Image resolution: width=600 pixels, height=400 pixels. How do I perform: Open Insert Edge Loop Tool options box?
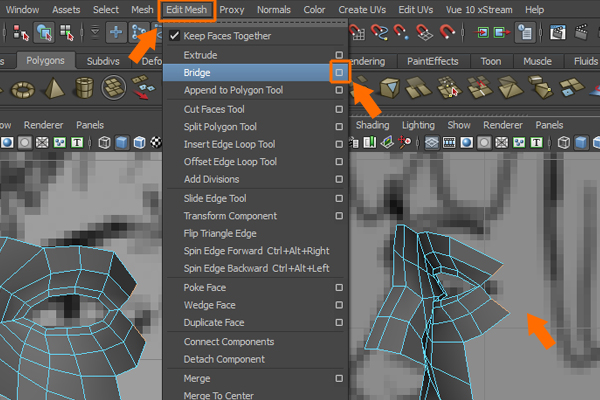click(x=339, y=144)
